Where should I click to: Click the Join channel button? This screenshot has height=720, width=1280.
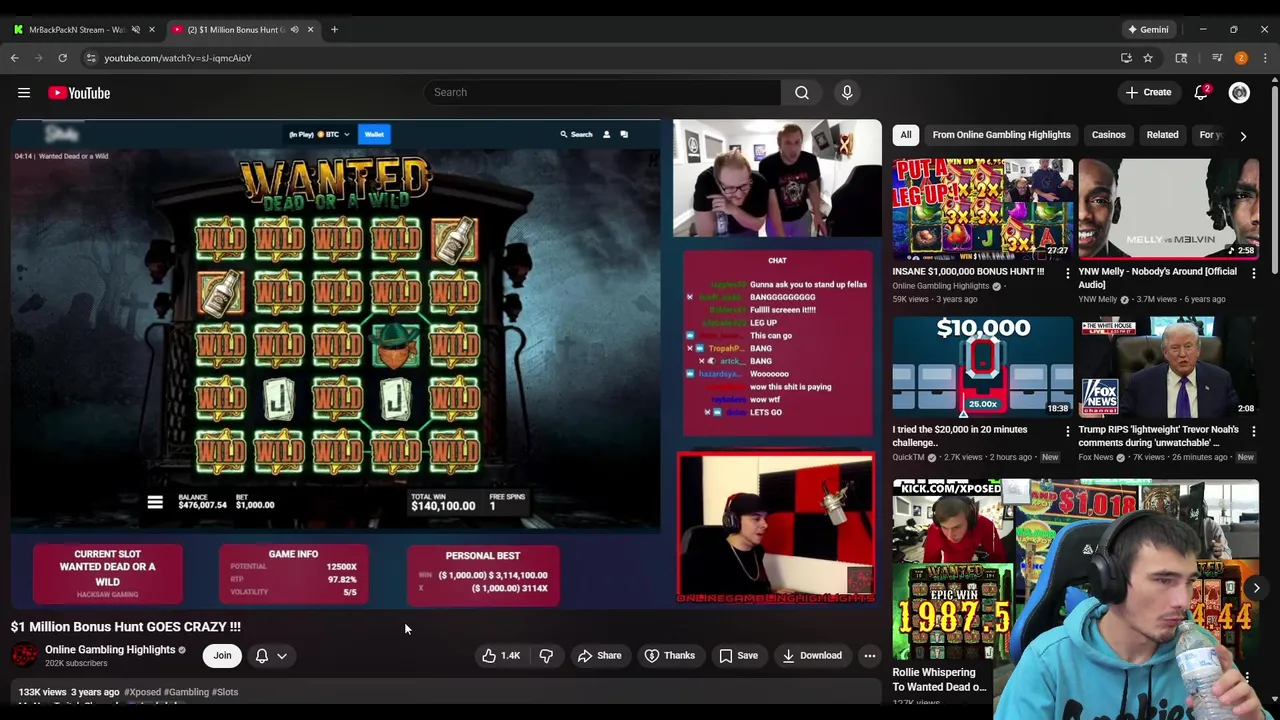tap(222, 655)
